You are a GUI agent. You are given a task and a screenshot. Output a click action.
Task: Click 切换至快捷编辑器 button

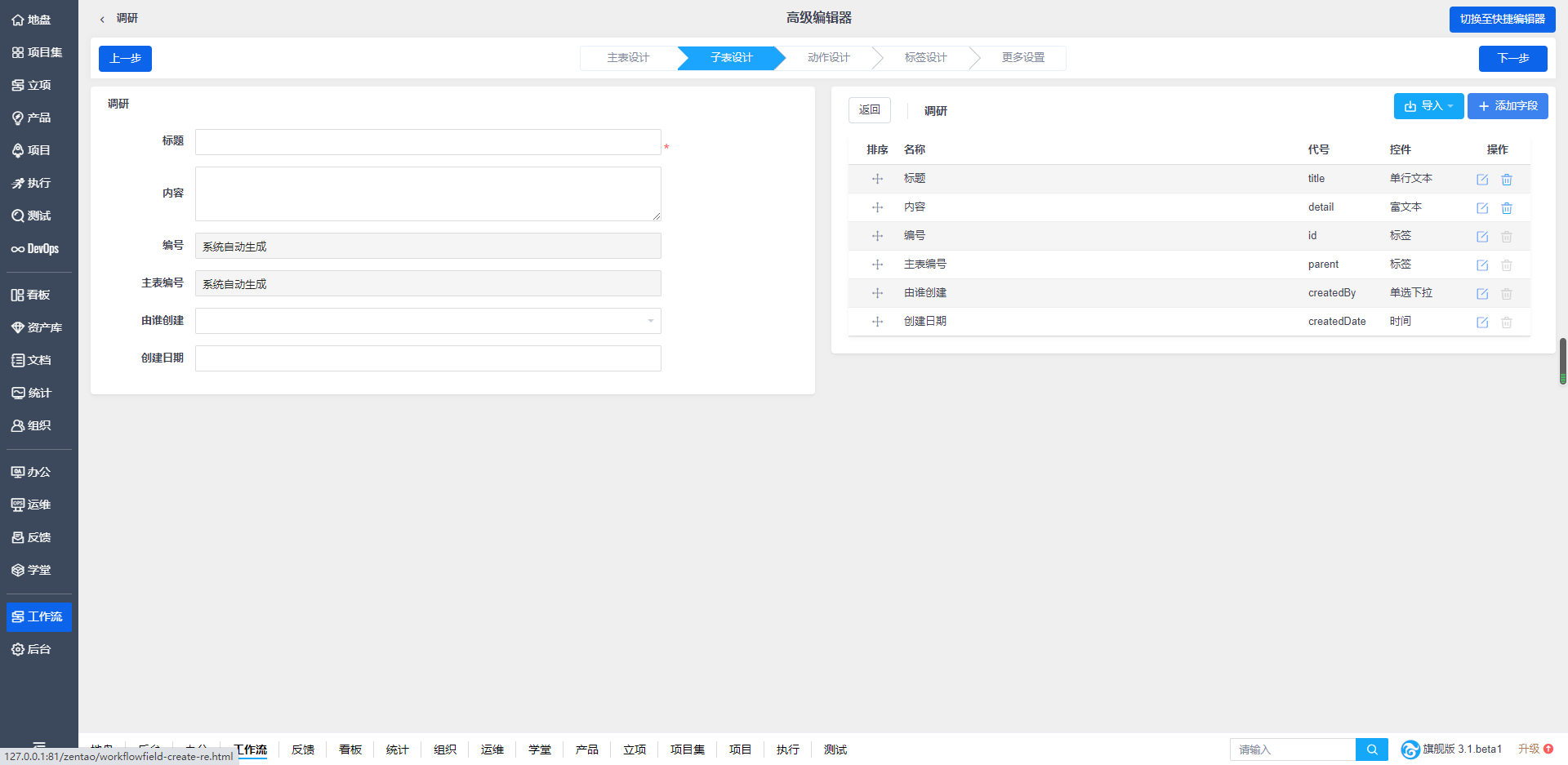pyautogui.click(x=1502, y=19)
